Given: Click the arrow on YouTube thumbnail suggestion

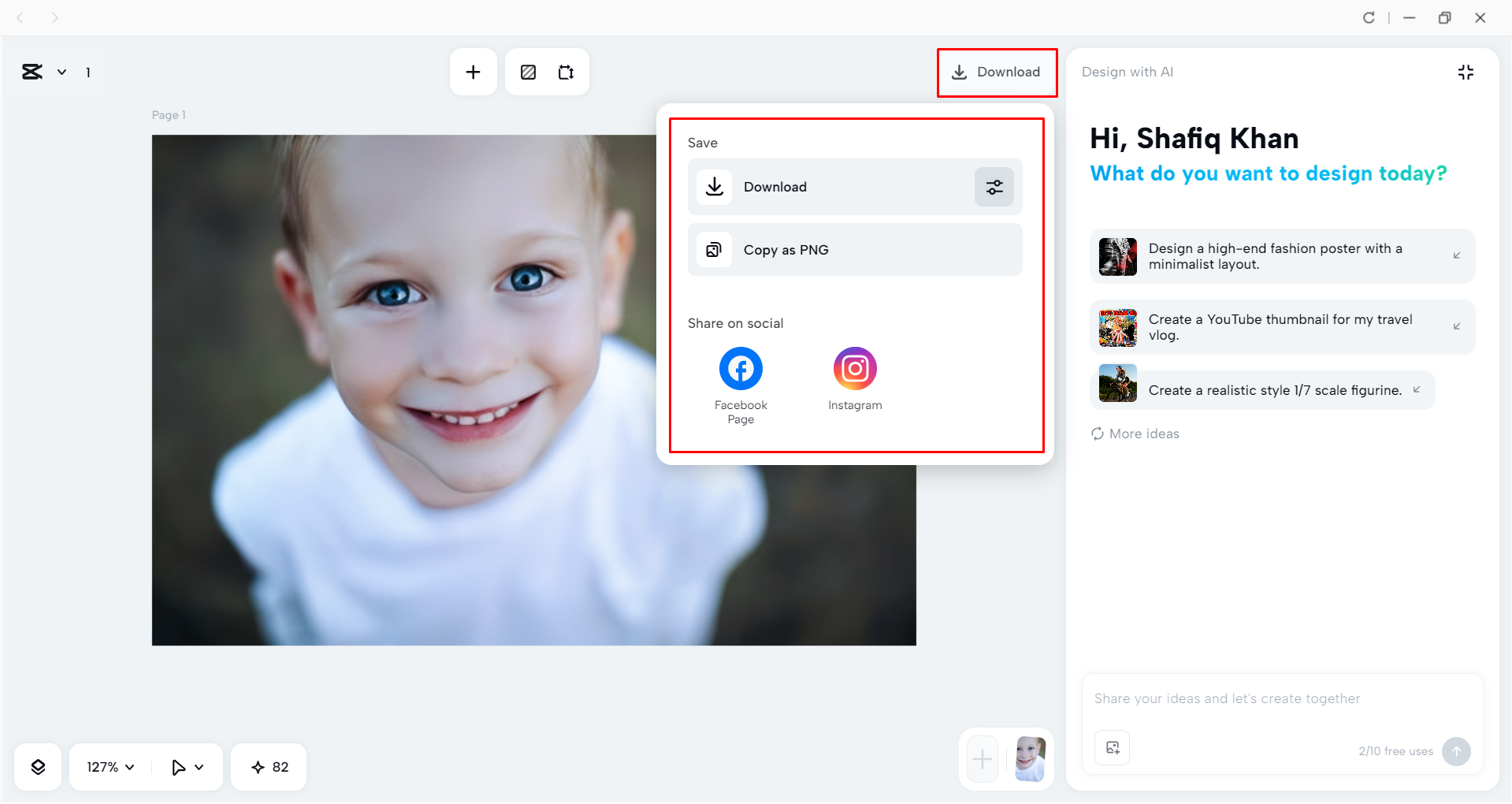Looking at the screenshot, I should (1457, 326).
